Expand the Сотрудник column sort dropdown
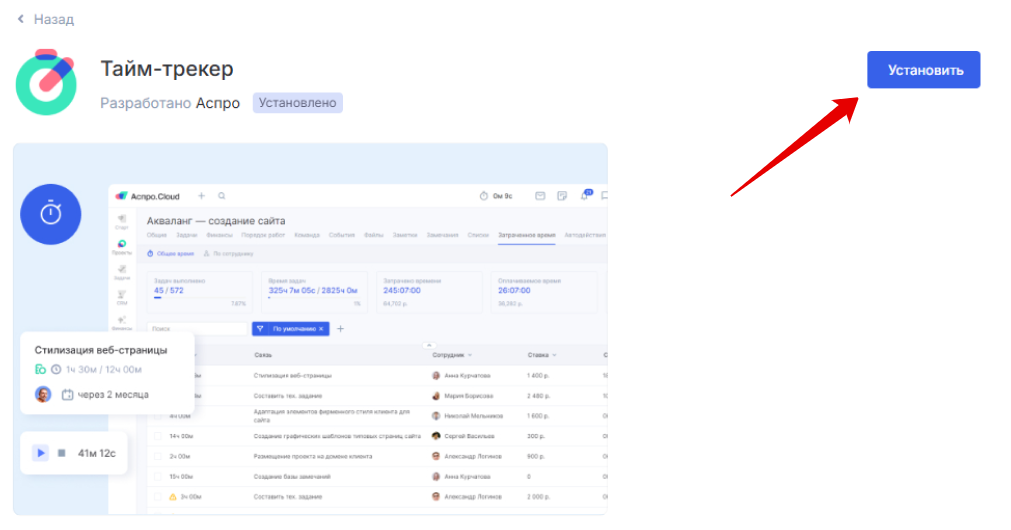 470,355
